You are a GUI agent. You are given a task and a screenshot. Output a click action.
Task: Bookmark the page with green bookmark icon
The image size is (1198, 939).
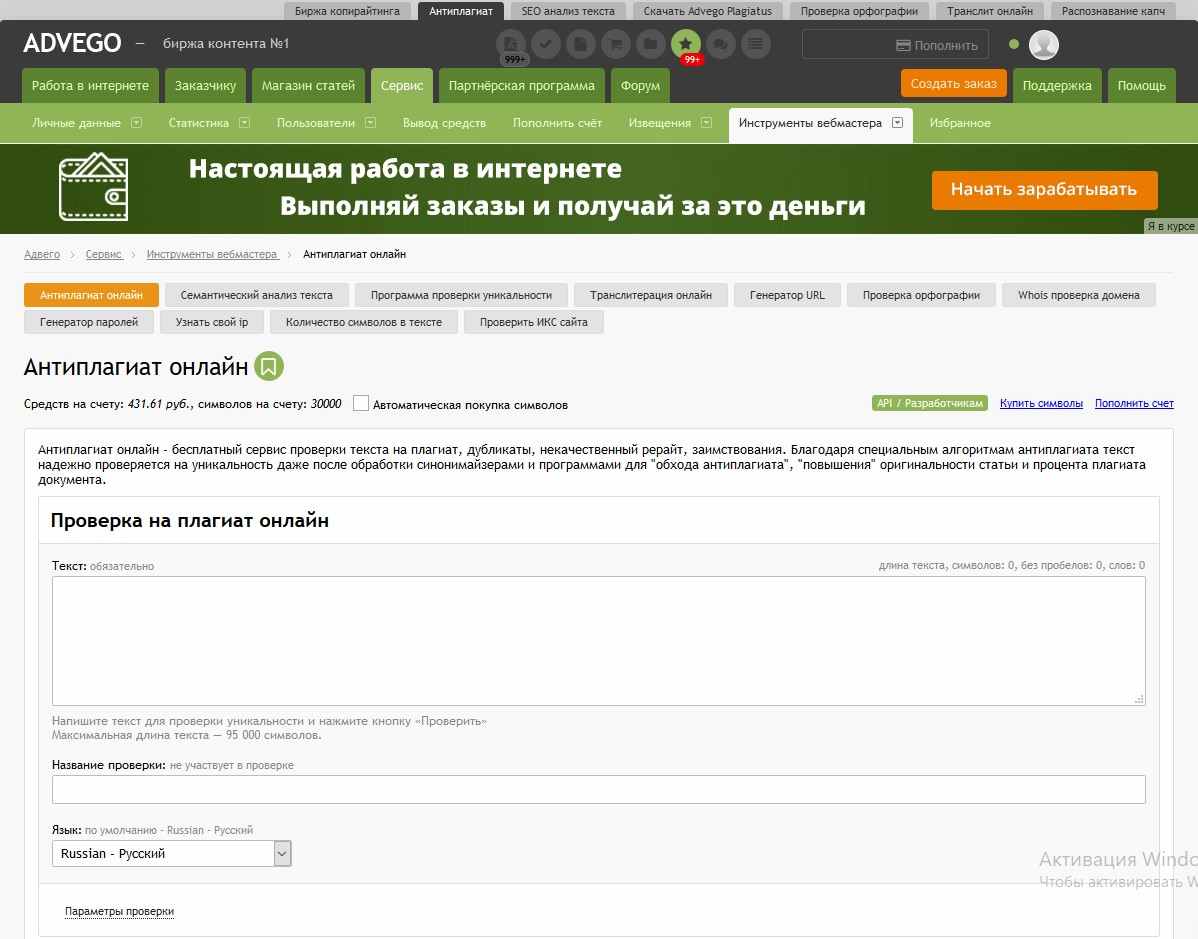[268, 367]
